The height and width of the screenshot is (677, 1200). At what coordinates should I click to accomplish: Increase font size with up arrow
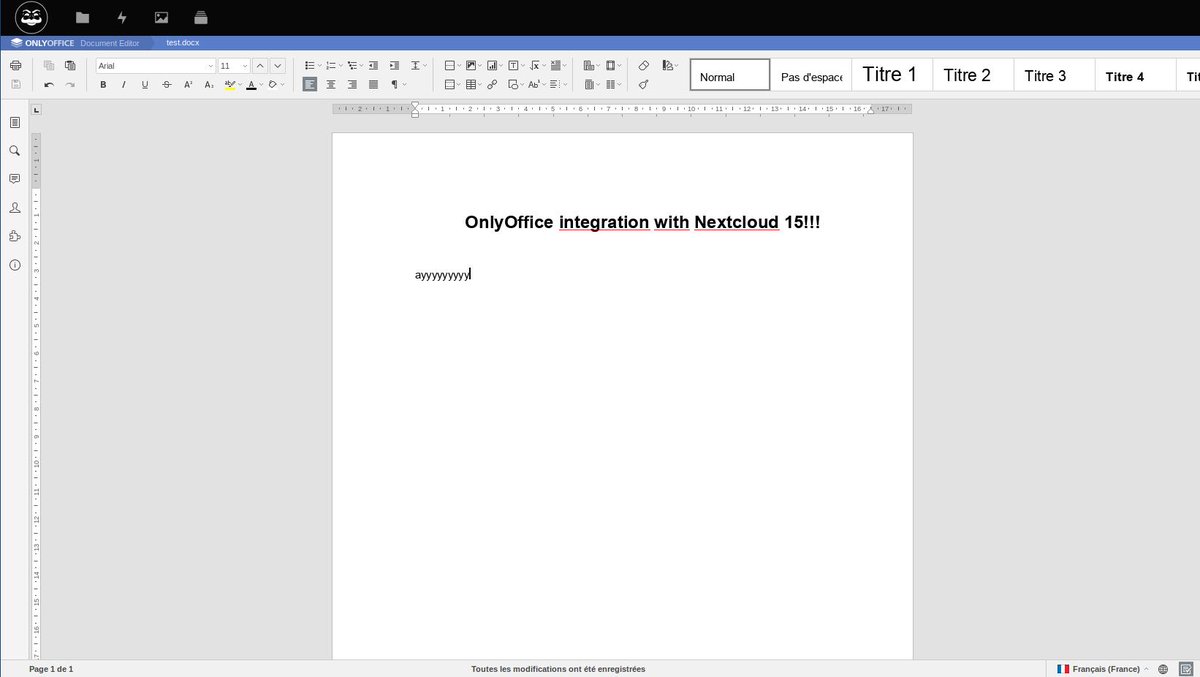click(x=260, y=66)
